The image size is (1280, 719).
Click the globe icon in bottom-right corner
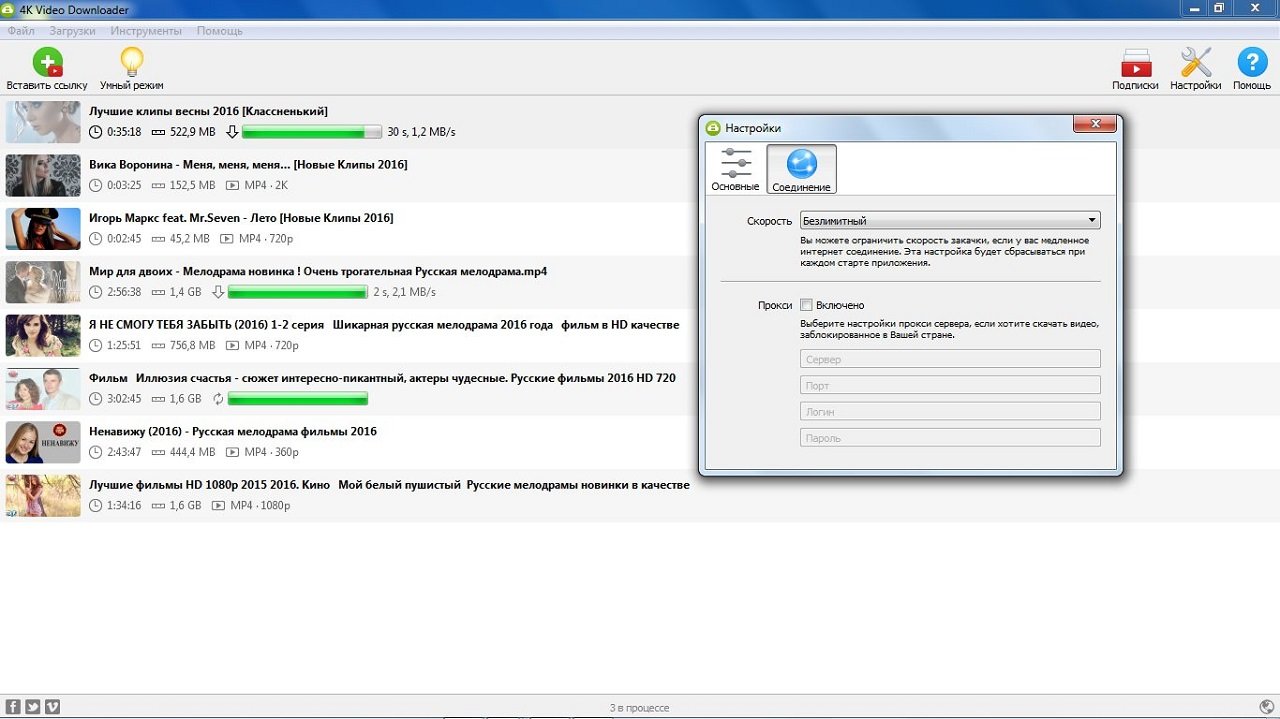pyautogui.click(x=1266, y=707)
